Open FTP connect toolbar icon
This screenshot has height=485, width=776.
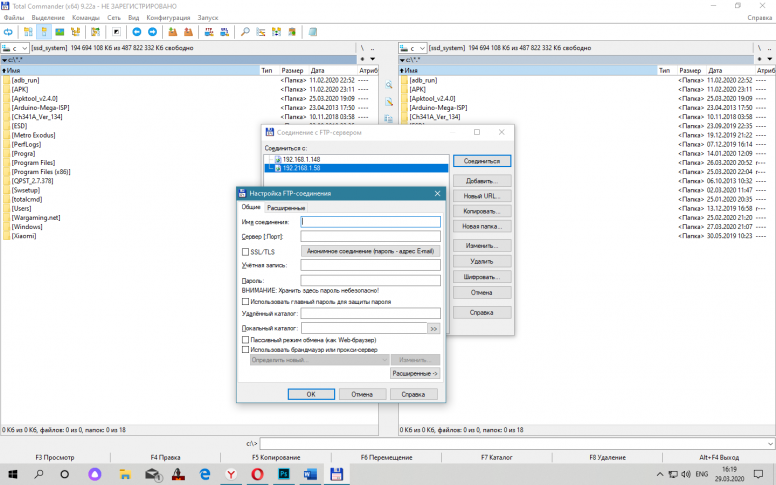click(209, 32)
